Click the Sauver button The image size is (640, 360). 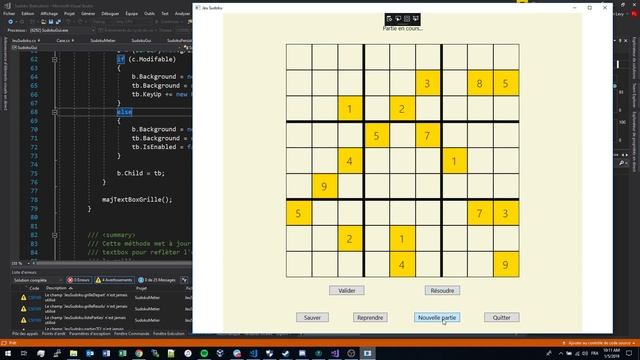click(312, 318)
